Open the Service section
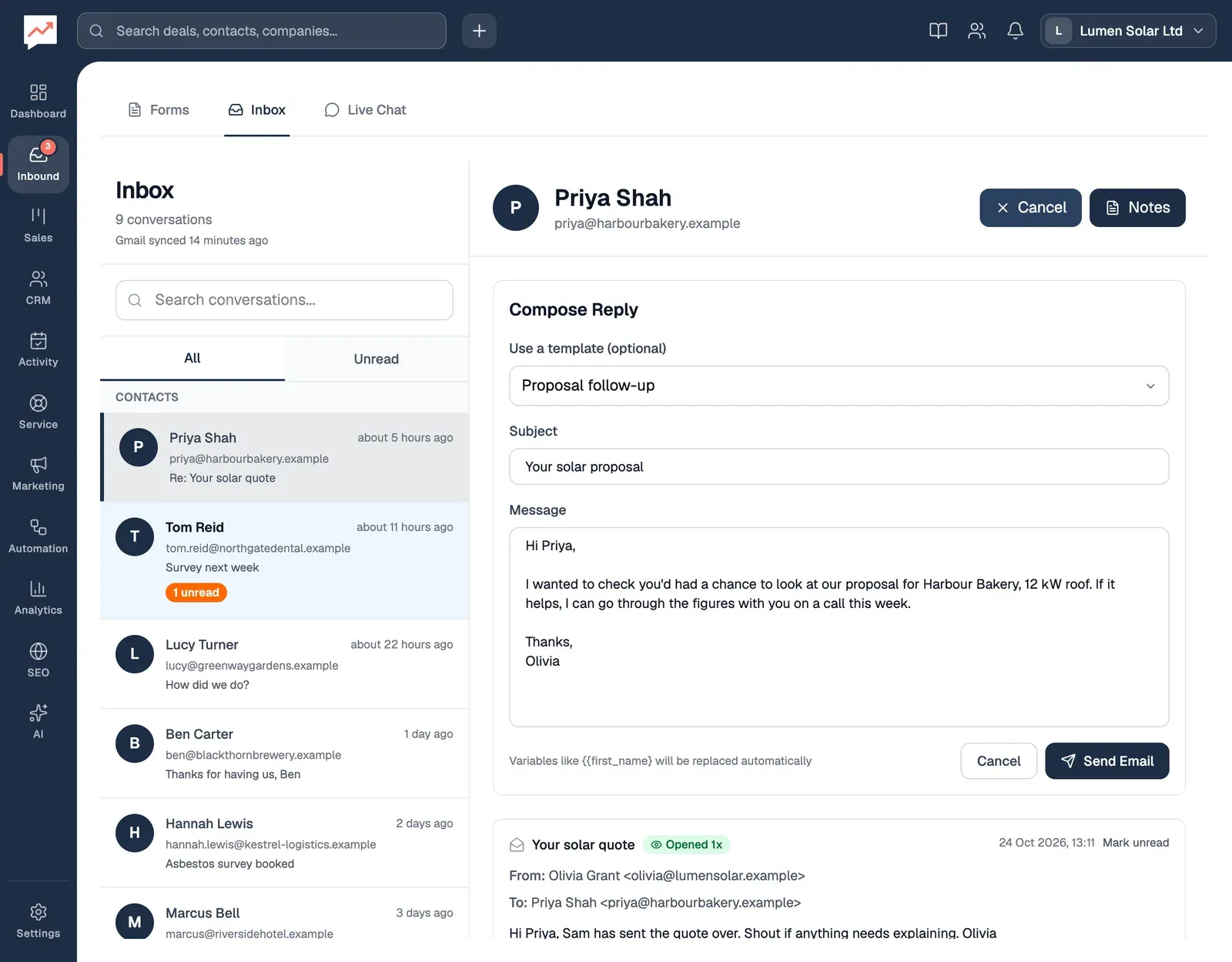Image resolution: width=1232 pixels, height=962 pixels. [x=38, y=413]
